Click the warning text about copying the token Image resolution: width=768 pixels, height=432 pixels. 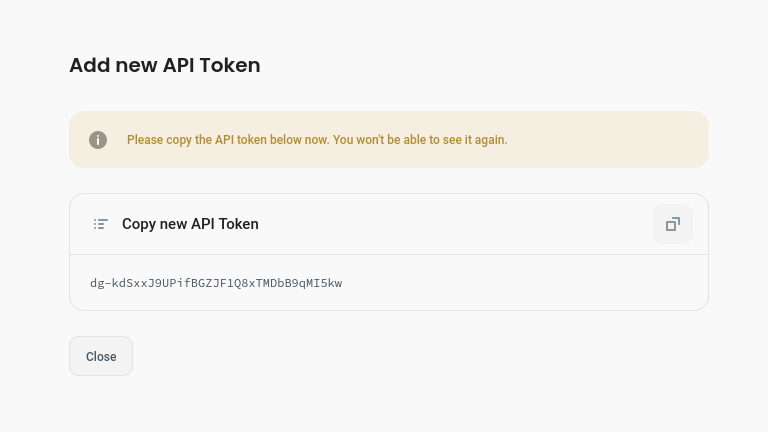(x=317, y=140)
